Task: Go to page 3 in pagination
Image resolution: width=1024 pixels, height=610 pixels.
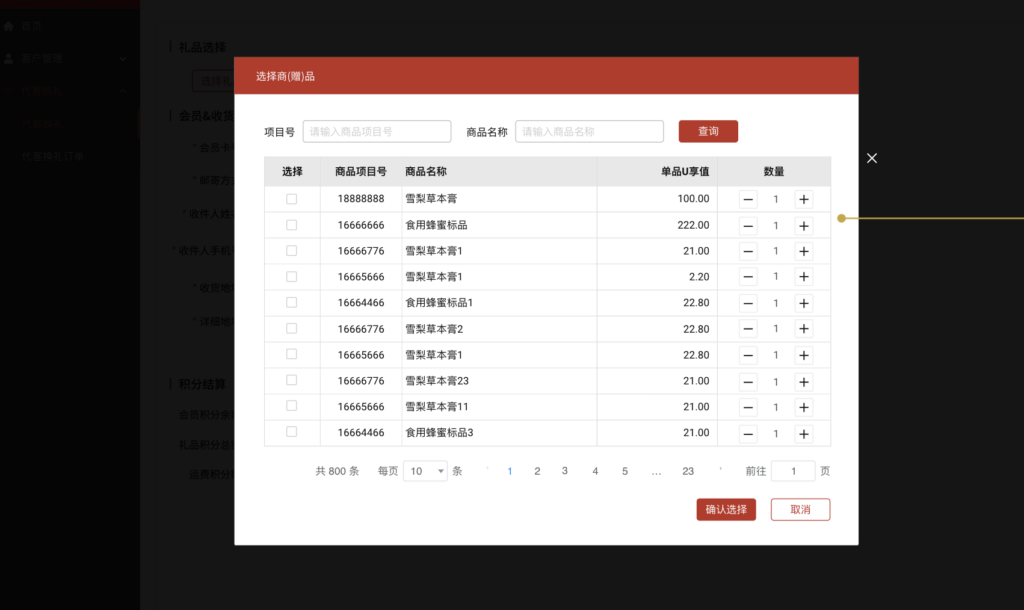Action: tap(565, 471)
